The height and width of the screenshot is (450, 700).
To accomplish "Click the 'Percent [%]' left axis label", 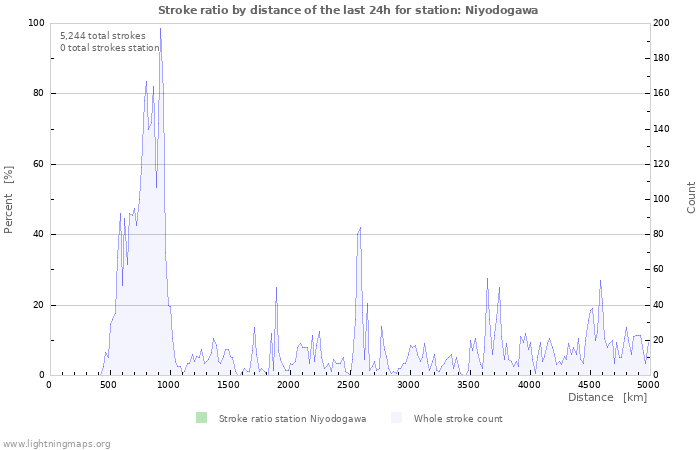I will tap(9, 199).
